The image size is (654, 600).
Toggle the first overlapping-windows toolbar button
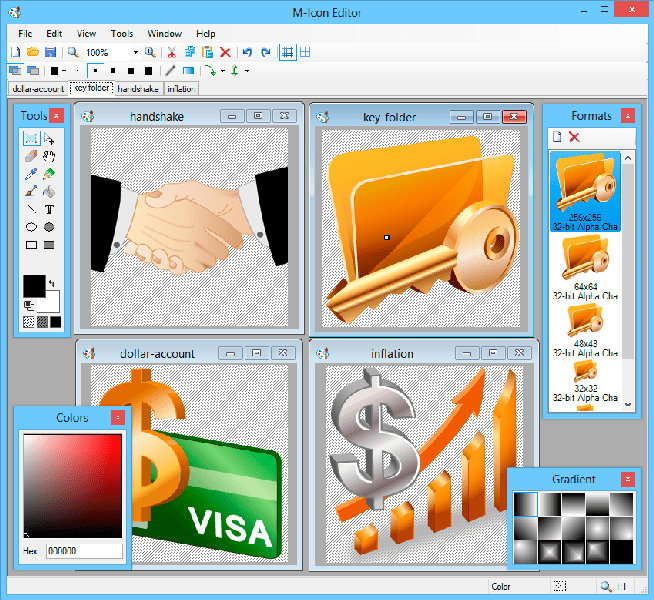[15, 71]
